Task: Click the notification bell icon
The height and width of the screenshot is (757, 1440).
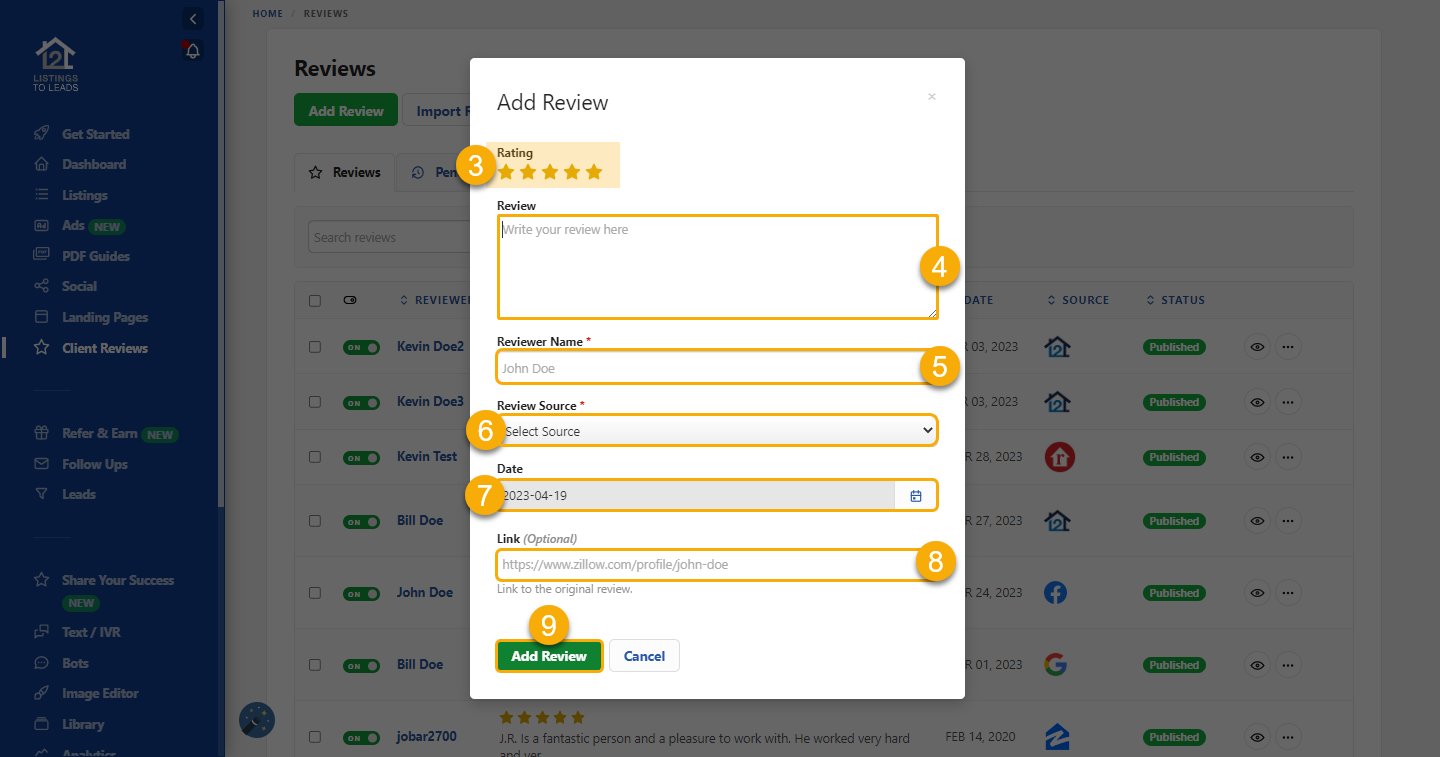Action: coord(192,50)
